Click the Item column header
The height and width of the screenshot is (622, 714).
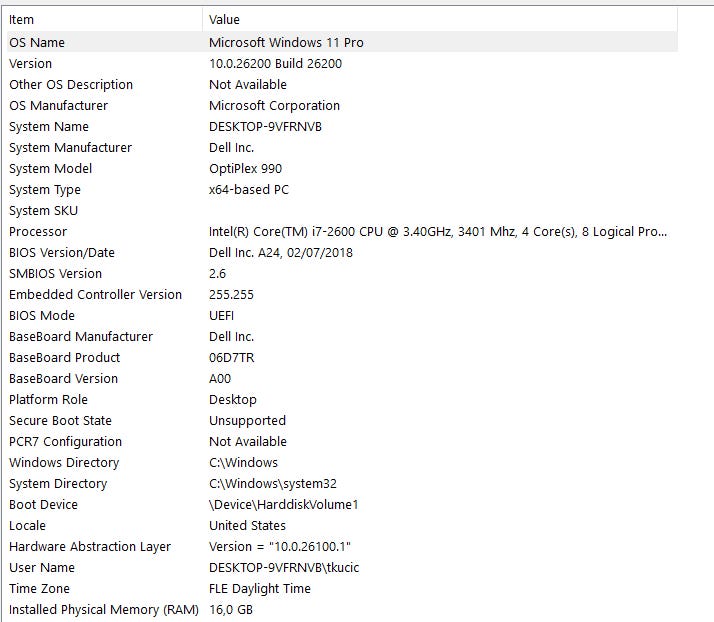[104, 20]
